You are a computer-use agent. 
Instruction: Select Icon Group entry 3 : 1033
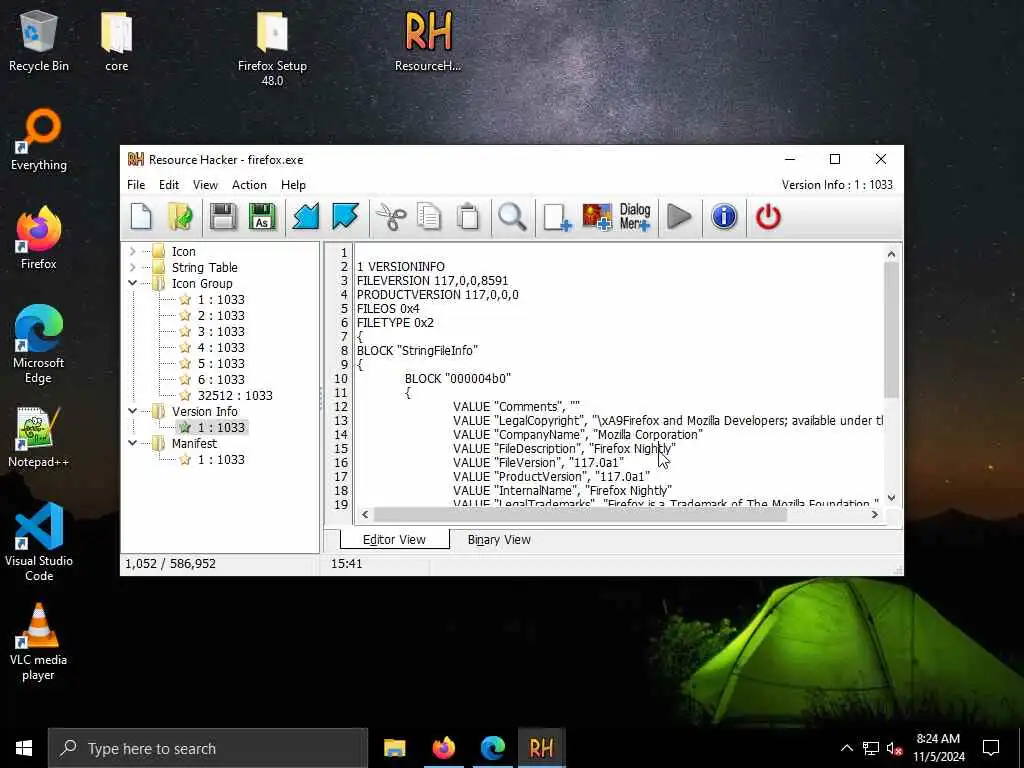[x=221, y=332]
